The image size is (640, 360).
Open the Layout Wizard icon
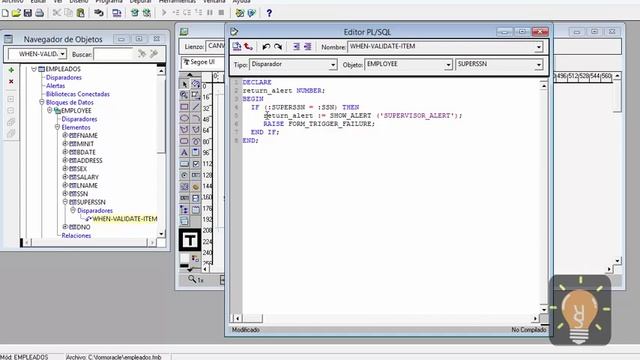pos(251,13)
